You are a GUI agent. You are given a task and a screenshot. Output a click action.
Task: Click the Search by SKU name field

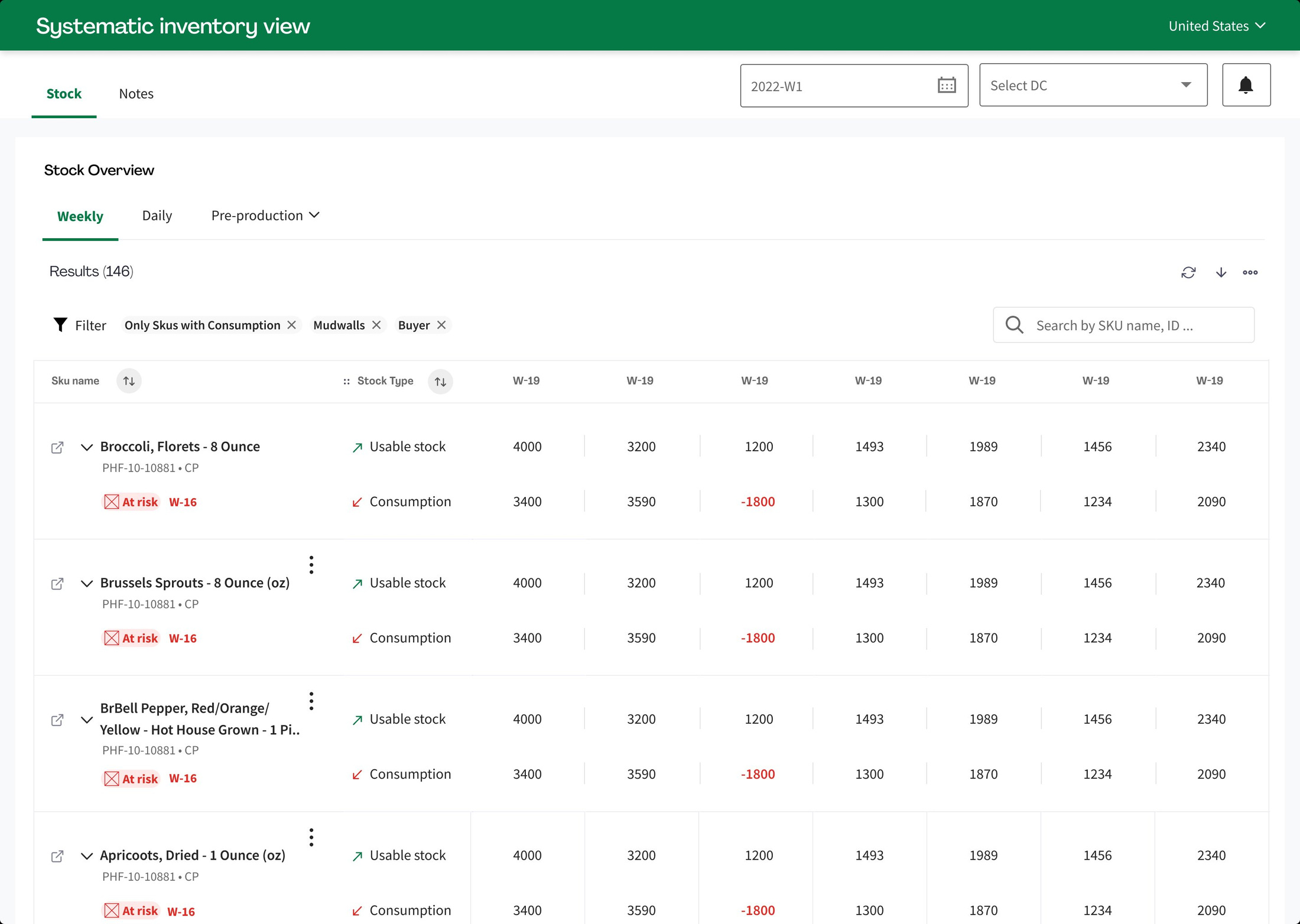point(1124,325)
